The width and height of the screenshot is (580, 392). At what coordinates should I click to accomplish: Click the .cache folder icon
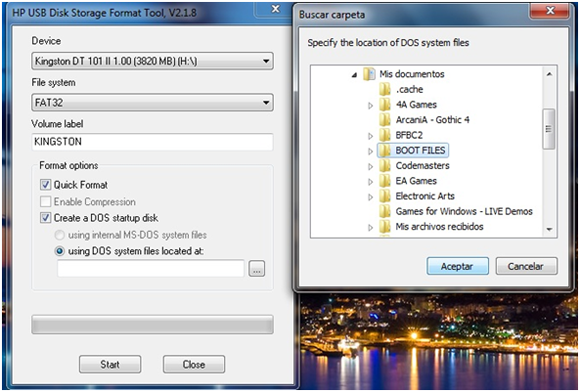click(385, 89)
